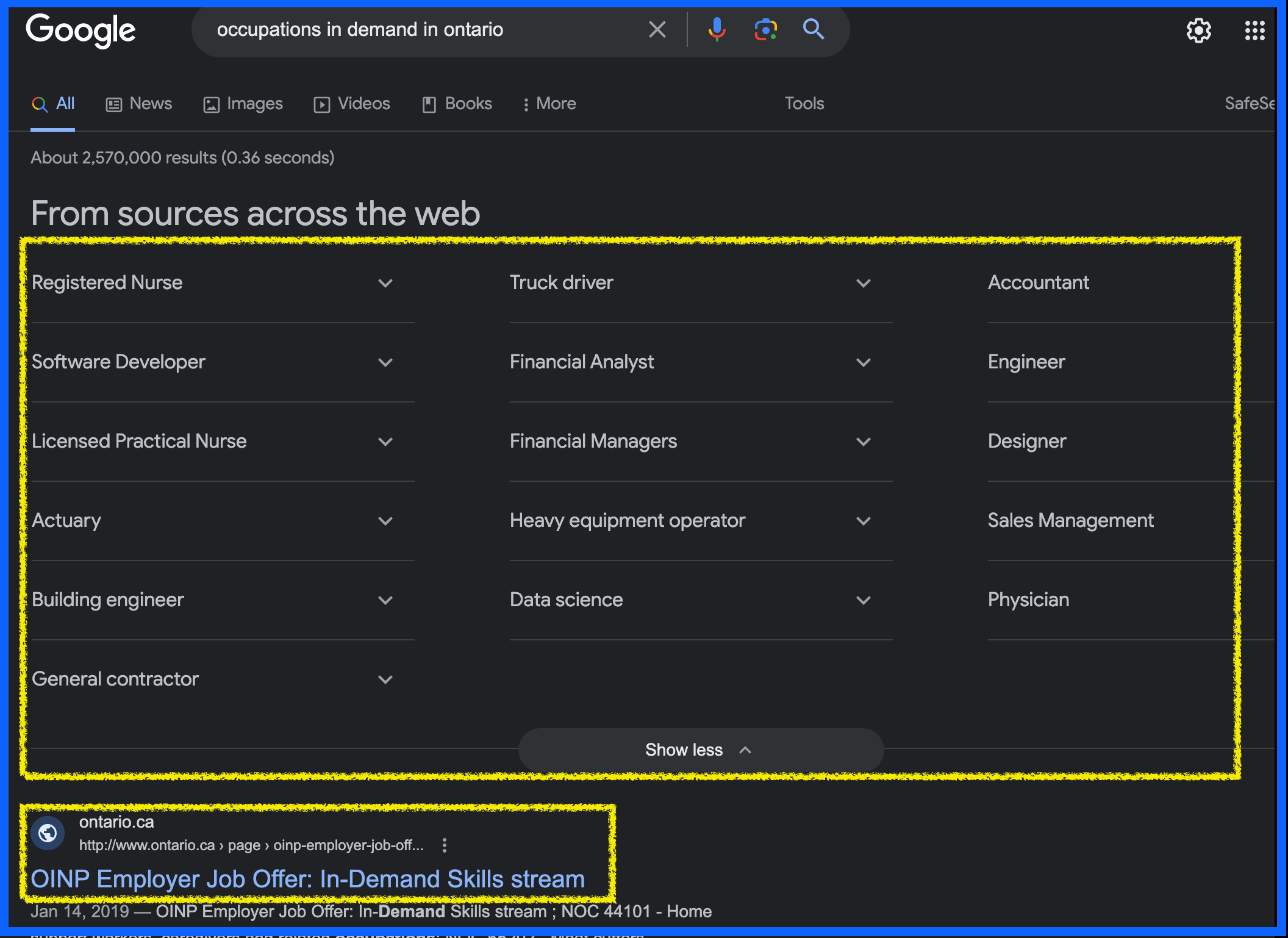The height and width of the screenshot is (938, 1288).
Task: Open options for ontario.ca result
Action: [445, 845]
